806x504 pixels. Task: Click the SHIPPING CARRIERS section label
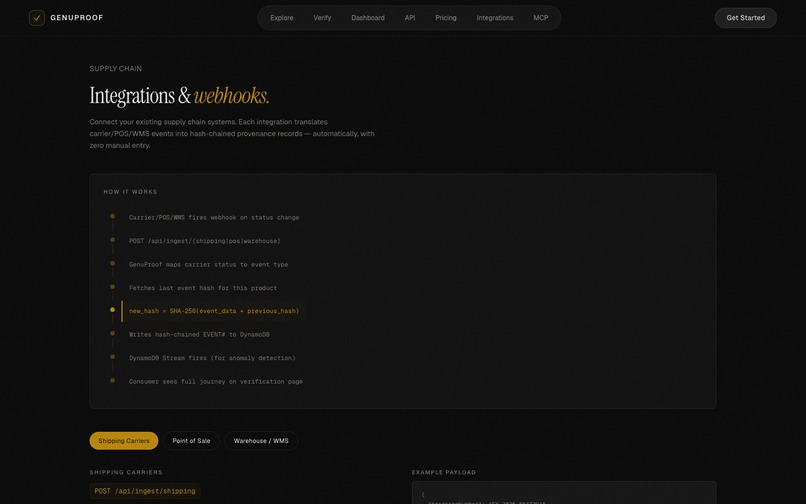126,472
